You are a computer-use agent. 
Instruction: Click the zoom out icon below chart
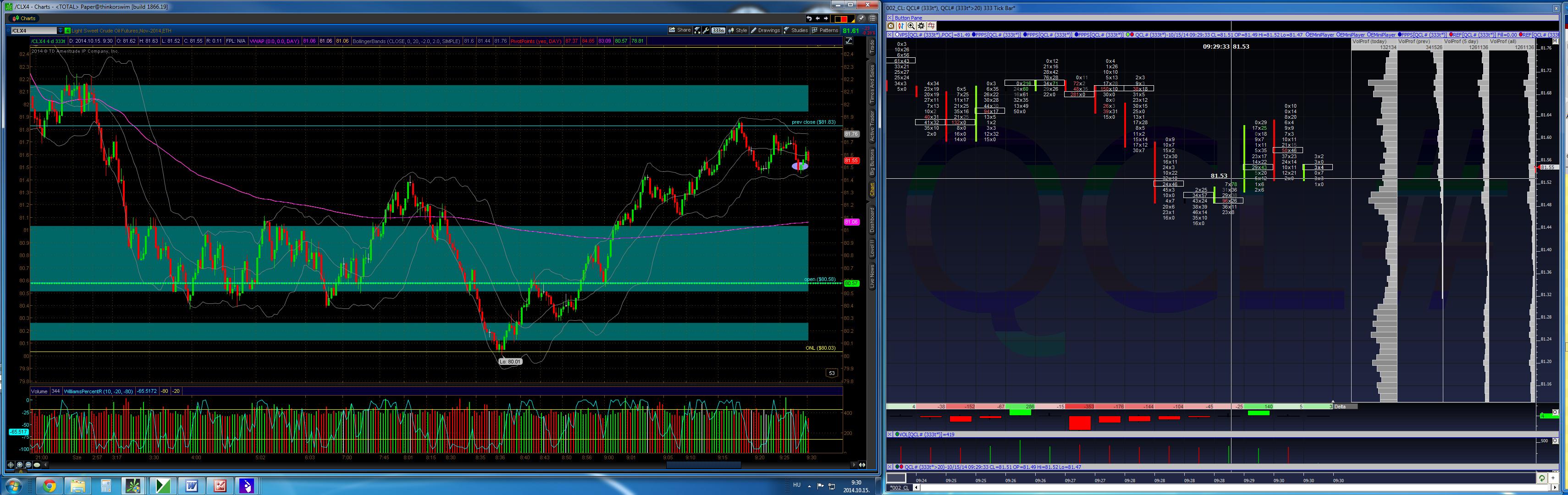(28, 465)
